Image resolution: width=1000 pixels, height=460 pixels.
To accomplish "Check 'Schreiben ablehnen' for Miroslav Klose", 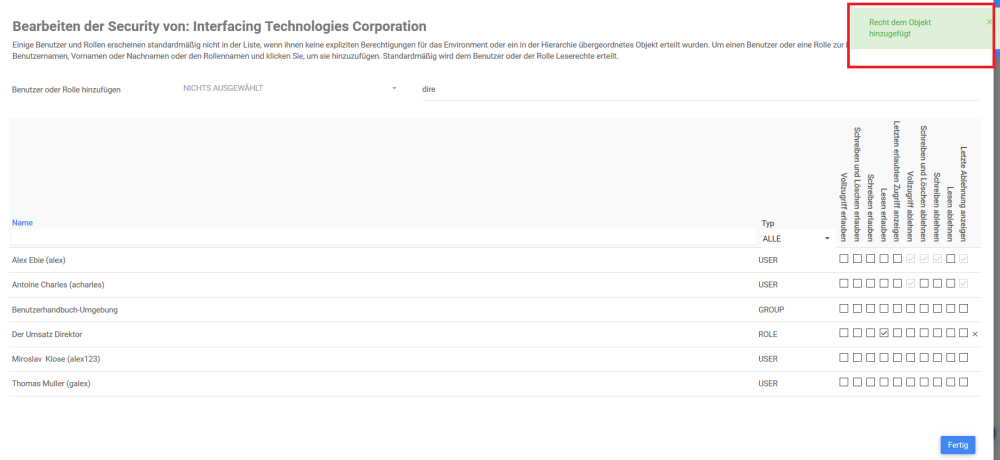I will tap(938, 357).
